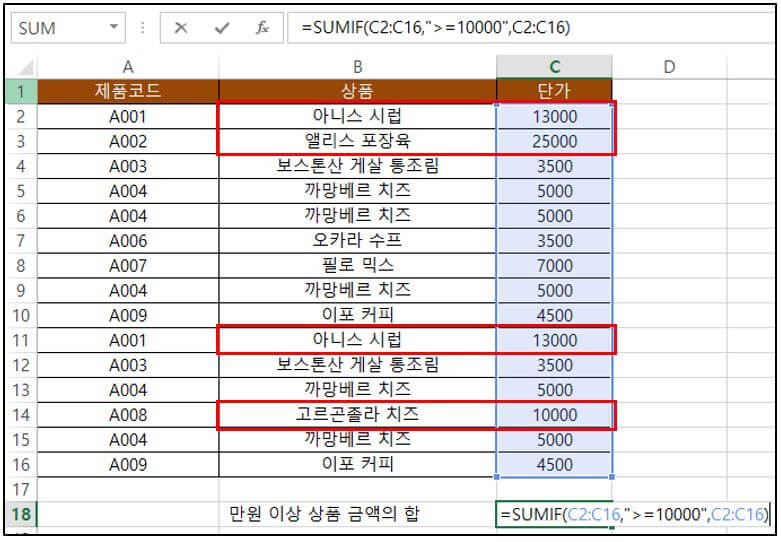Select cell A3 with A002
Viewport: 781px width, 542px height.
point(128,141)
